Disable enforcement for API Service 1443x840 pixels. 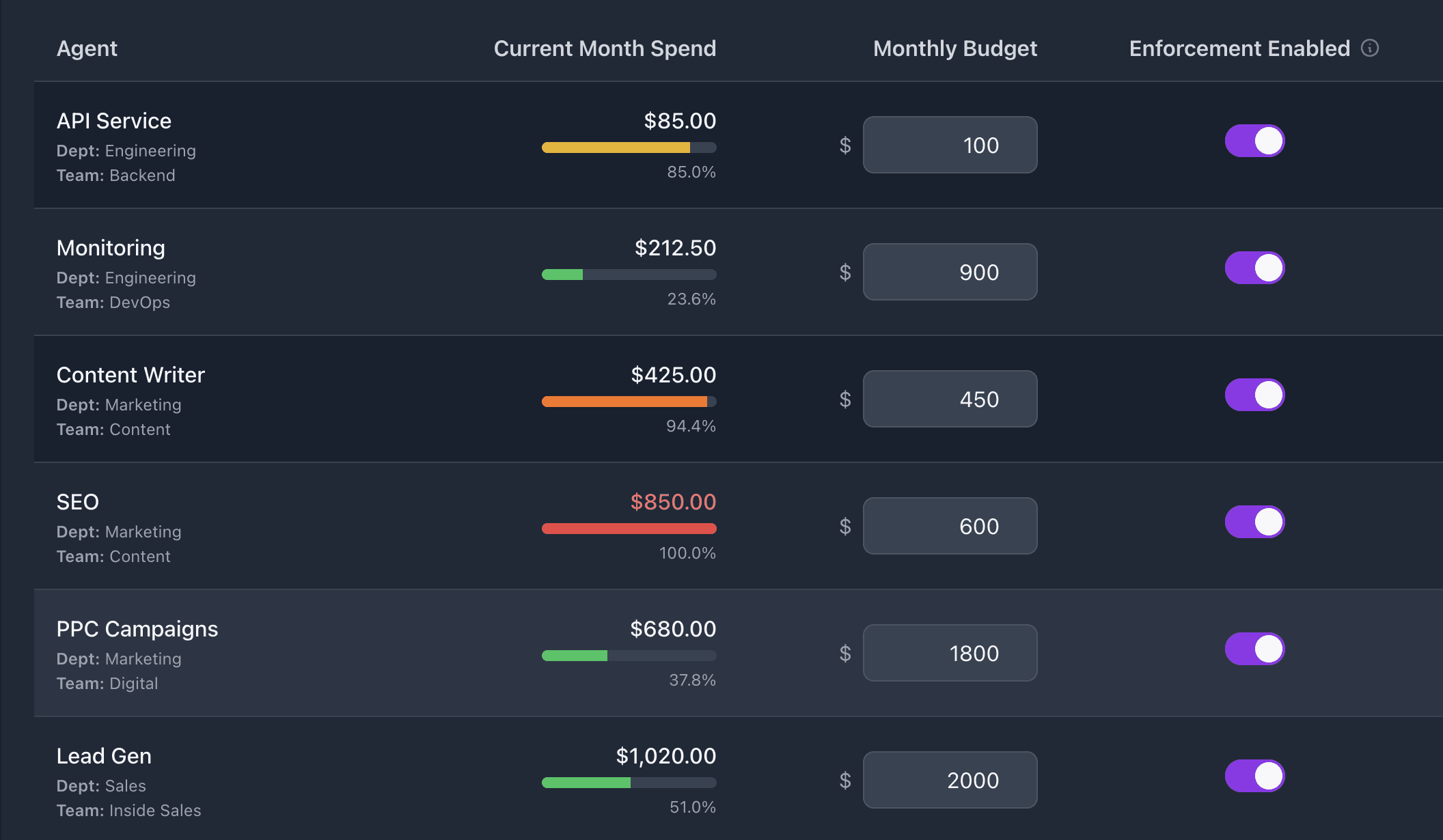pos(1254,141)
